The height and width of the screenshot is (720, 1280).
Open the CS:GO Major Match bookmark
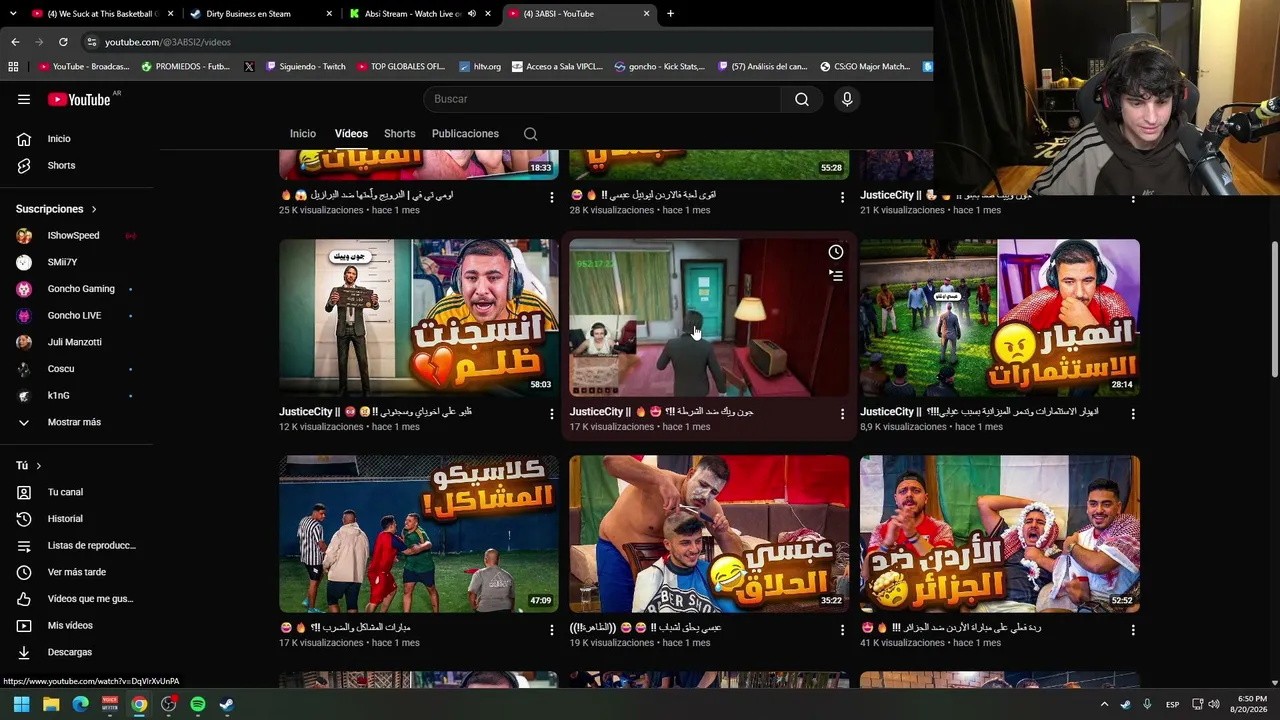pyautogui.click(x=865, y=67)
